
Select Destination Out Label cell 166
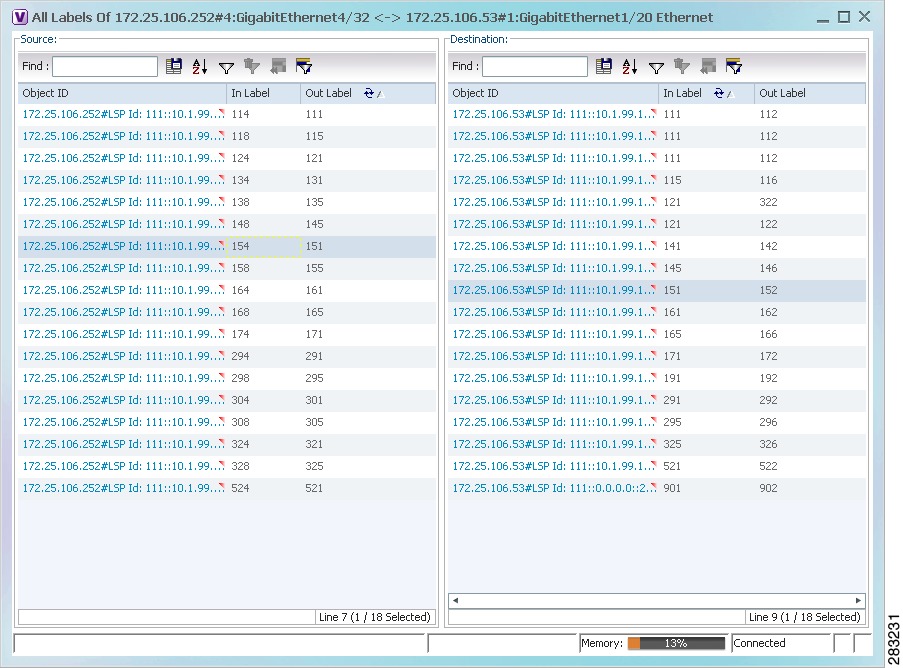[x=810, y=334]
